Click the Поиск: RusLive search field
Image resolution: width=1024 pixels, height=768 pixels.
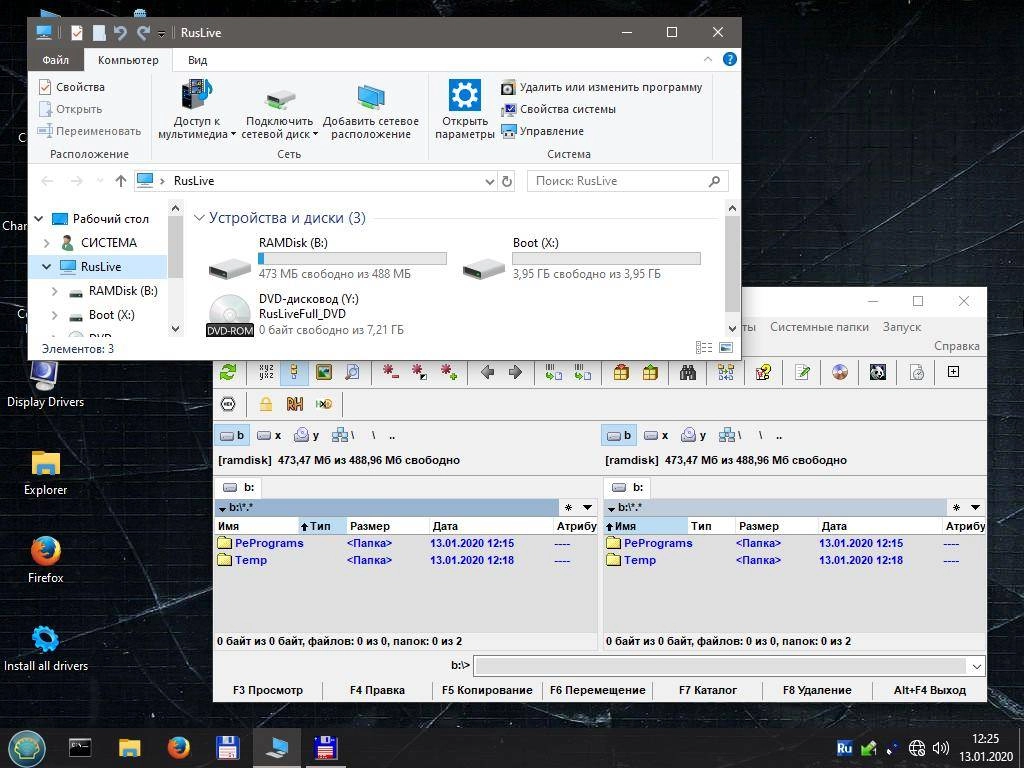point(627,181)
